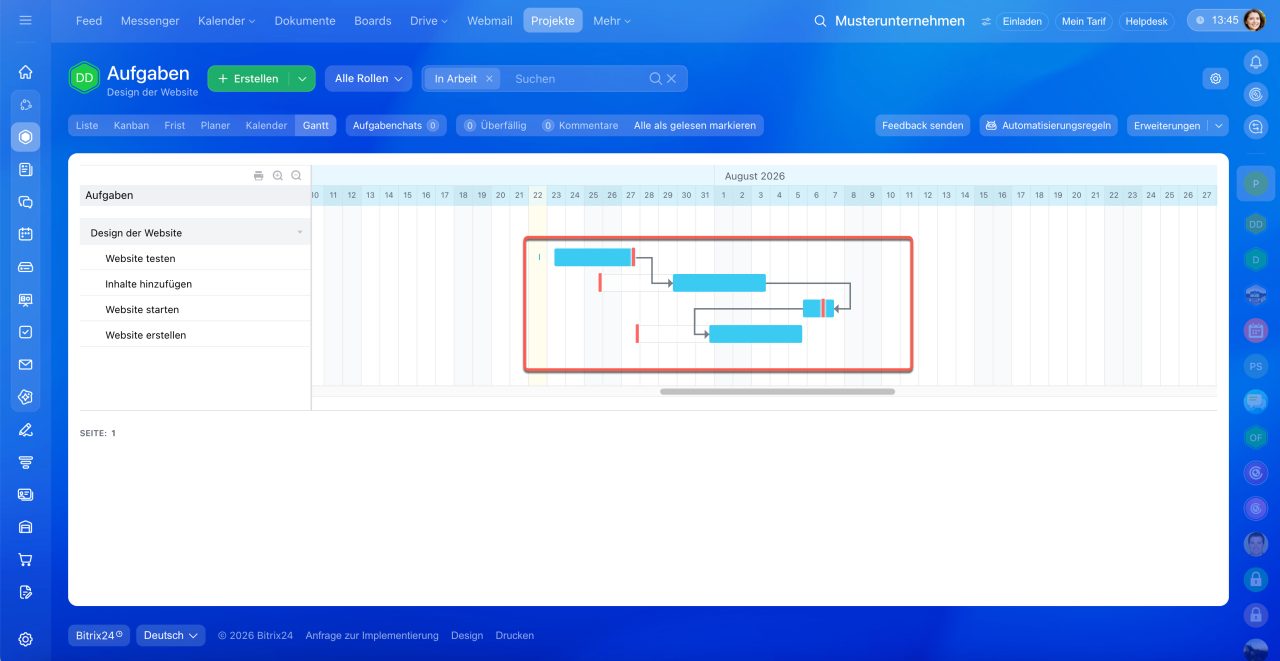
Task: Open the shopping cart icon in the sidebar
Action: tap(26, 560)
